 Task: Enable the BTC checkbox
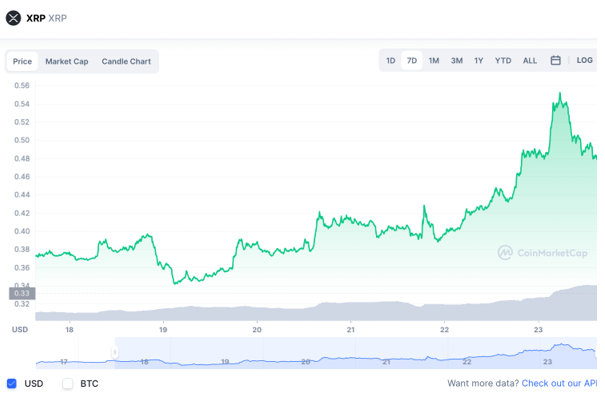(x=68, y=383)
